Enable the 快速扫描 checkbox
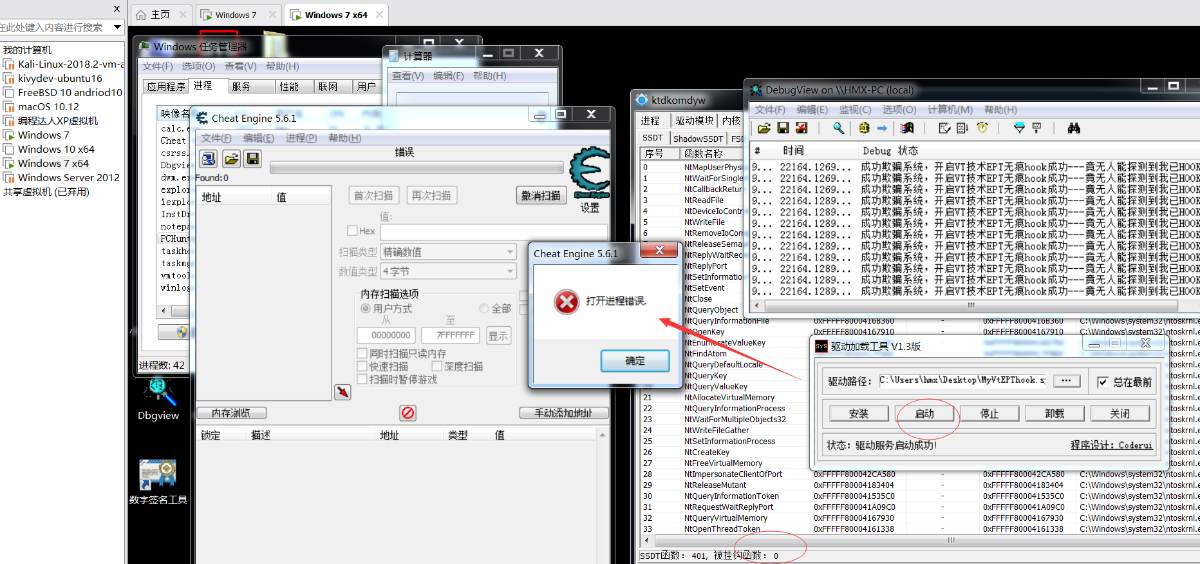This screenshot has height=564, width=1200. click(363, 366)
